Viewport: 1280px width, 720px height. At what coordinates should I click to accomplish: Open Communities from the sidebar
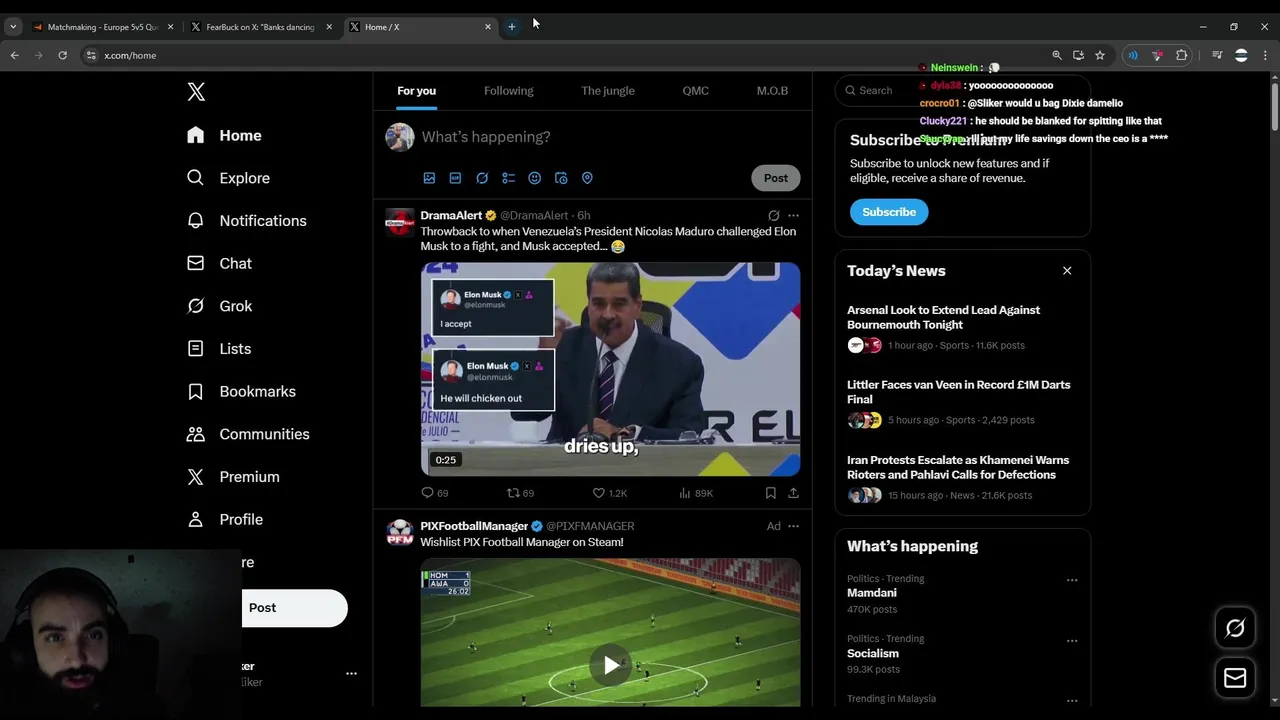click(x=248, y=434)
